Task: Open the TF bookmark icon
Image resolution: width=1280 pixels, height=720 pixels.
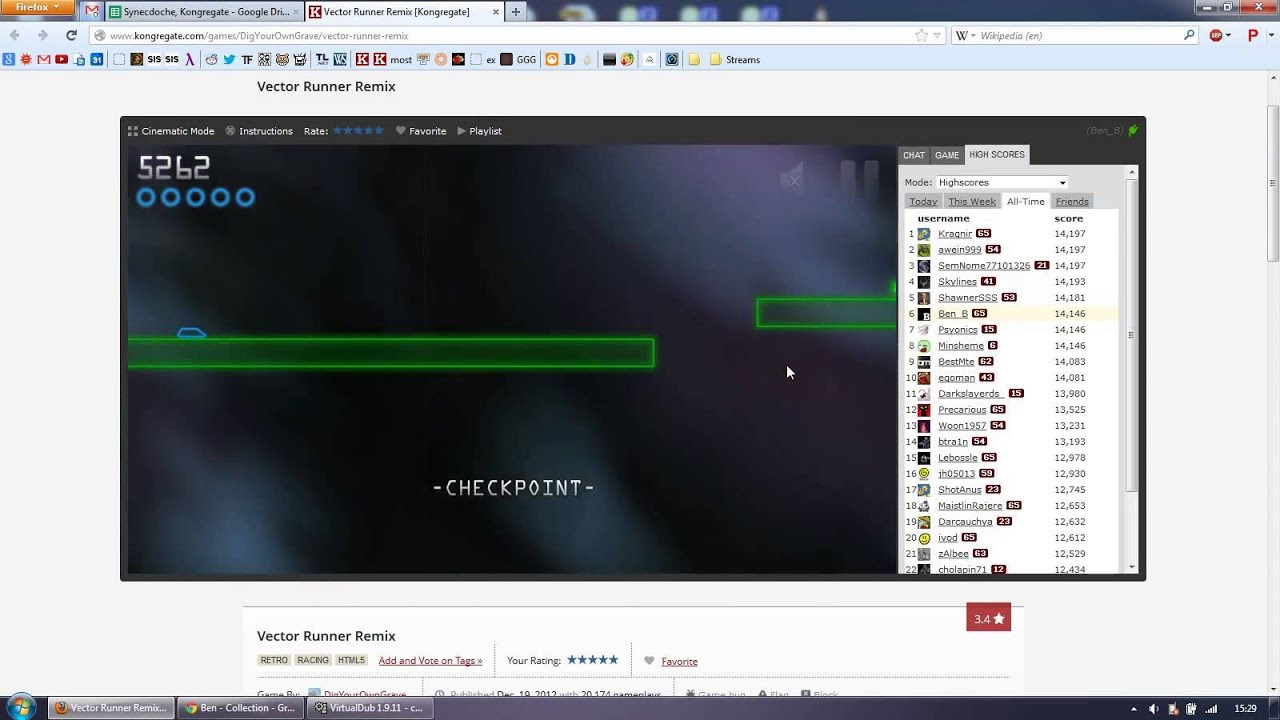Action: coord(247,60)
